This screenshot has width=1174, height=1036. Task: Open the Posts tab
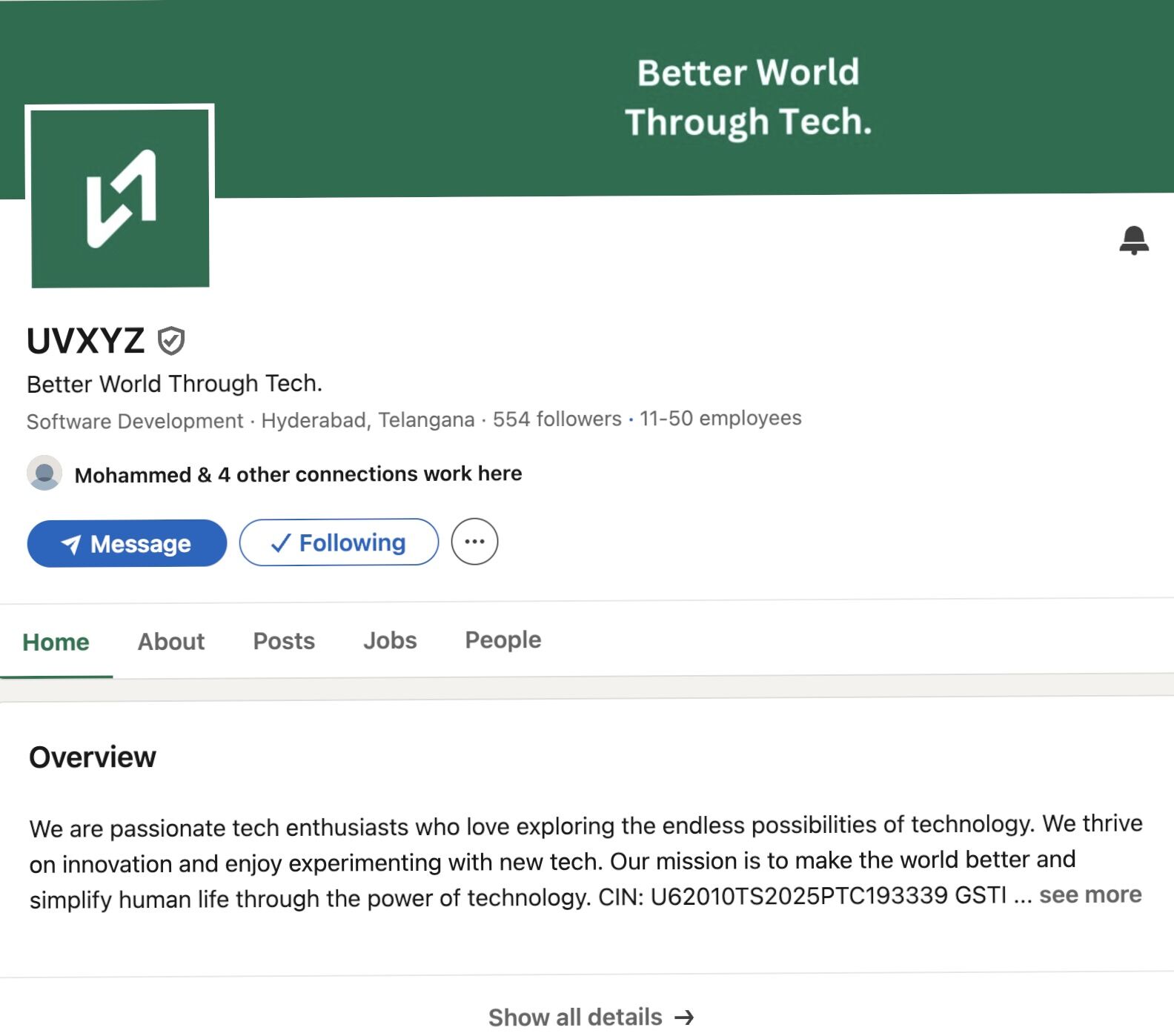(284, 640)
